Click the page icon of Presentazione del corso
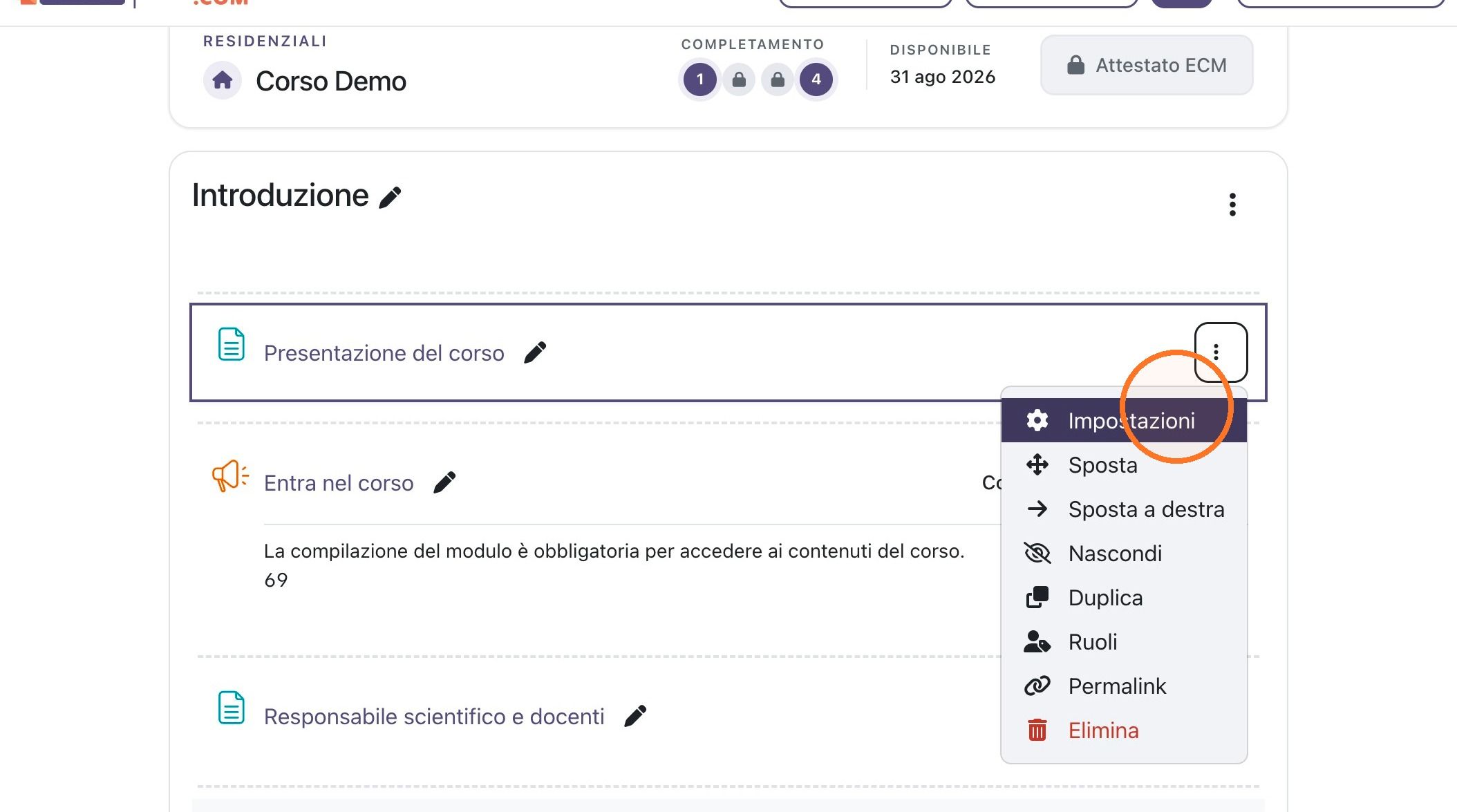 point(232,344)
